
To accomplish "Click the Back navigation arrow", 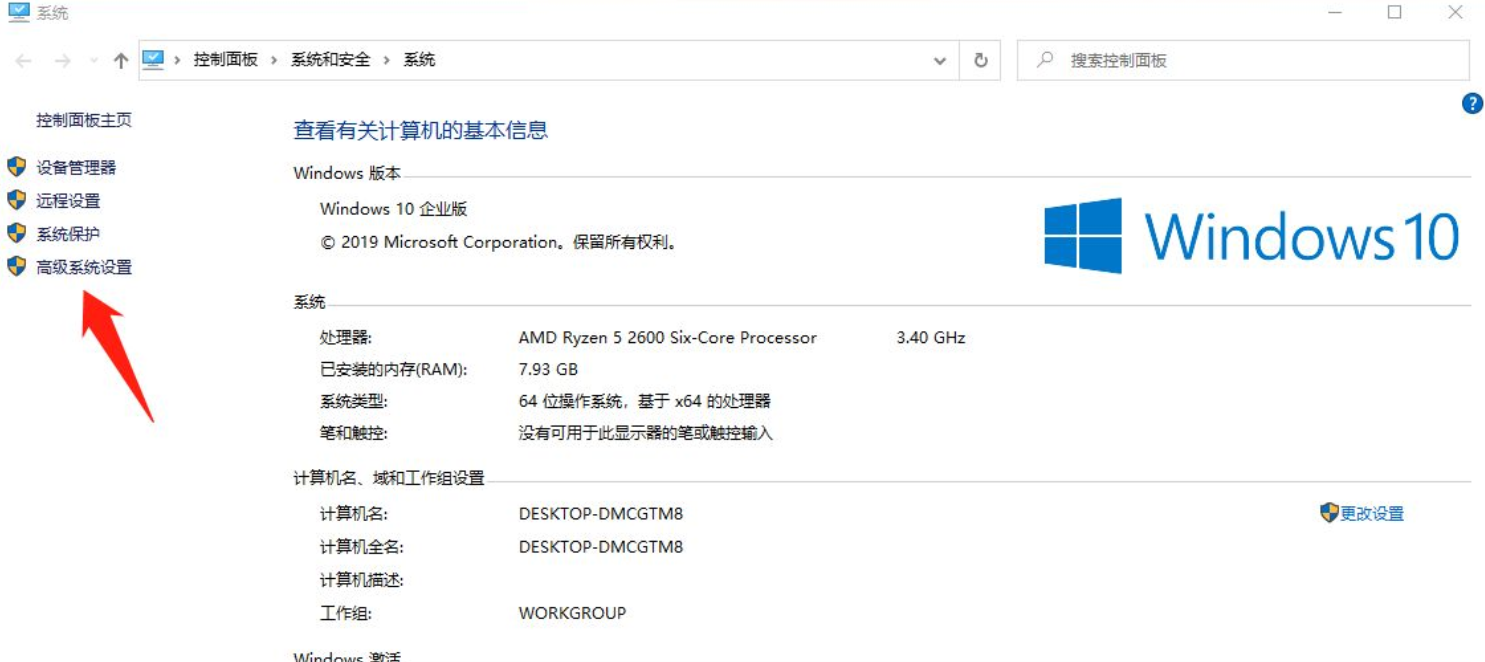I will tap(24, 61).
